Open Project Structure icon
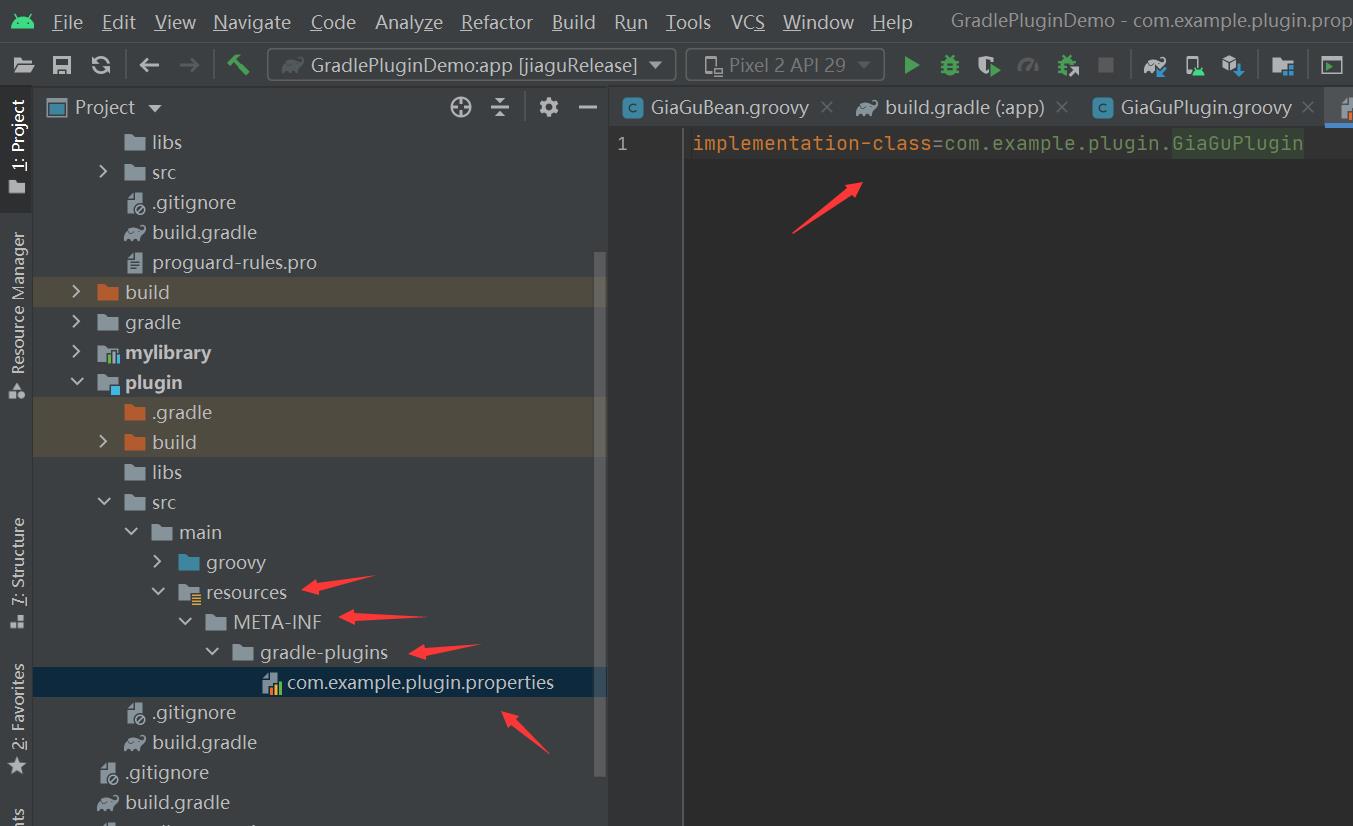Image resolution: width=1353 pixels, height=826 pixels. coord(1283,65)
